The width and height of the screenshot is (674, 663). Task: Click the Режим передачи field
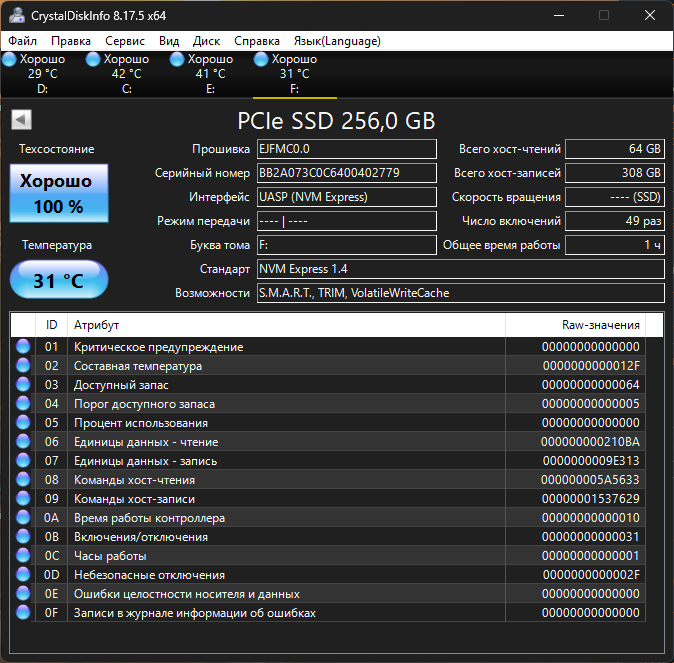coord(346,221)
